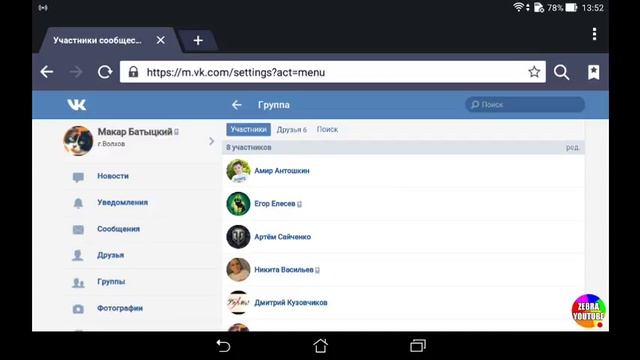Screen dimensions: 640x360
Task: Open Группы in sidebar
Action: [111, 282]
